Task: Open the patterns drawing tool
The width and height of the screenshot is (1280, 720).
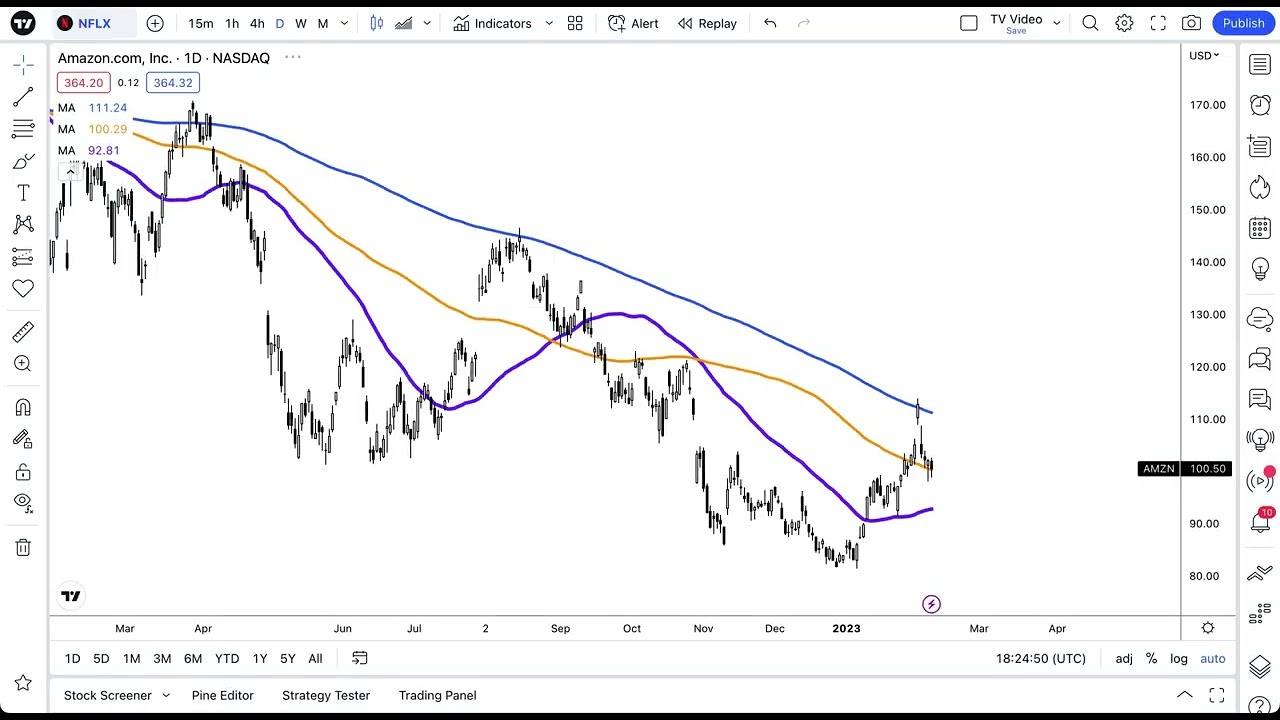Action: [x=23, y=225]
